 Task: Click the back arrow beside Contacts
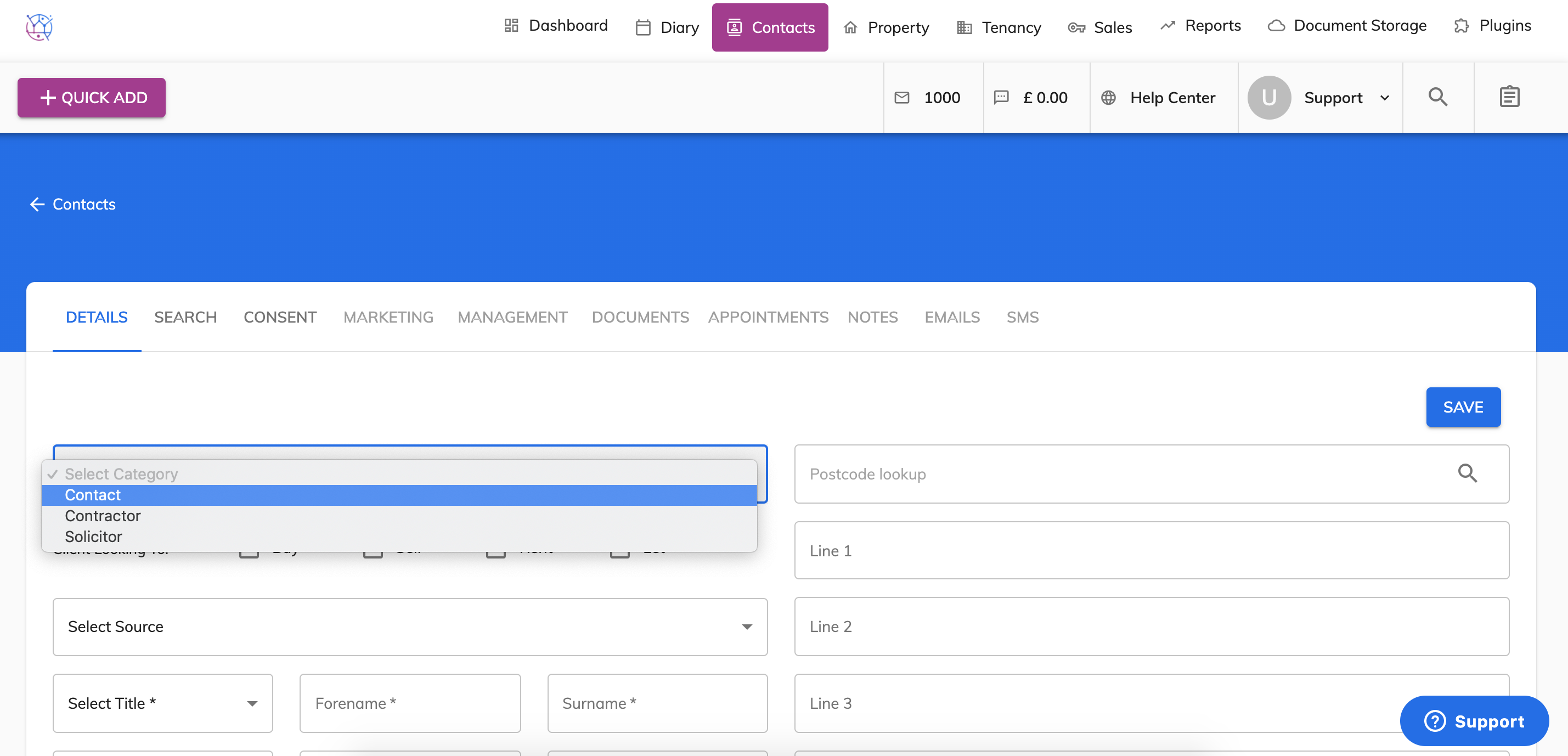(37, 205)
